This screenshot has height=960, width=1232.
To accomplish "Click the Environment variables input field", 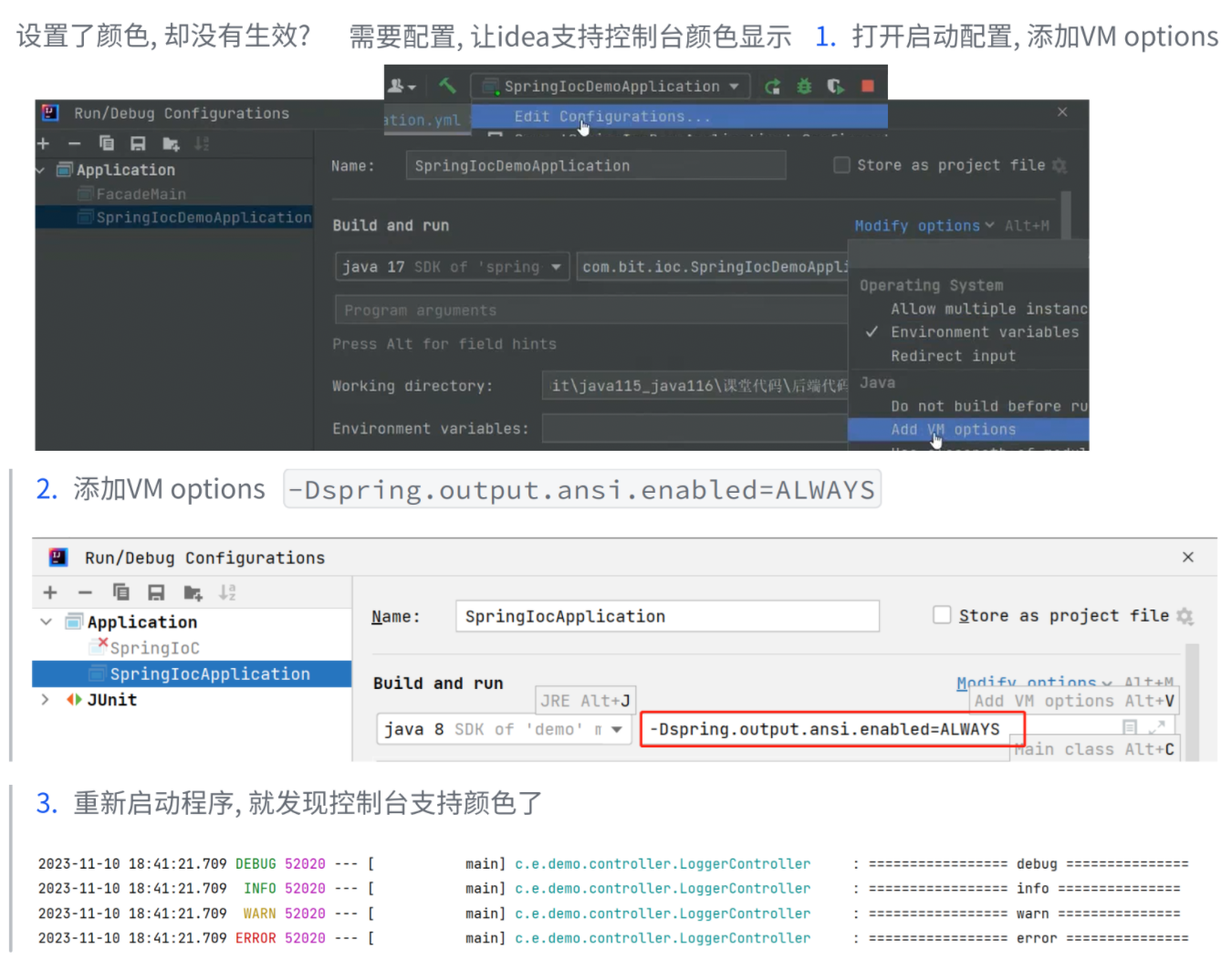I will pyautogui.click(x=694, y=428).
